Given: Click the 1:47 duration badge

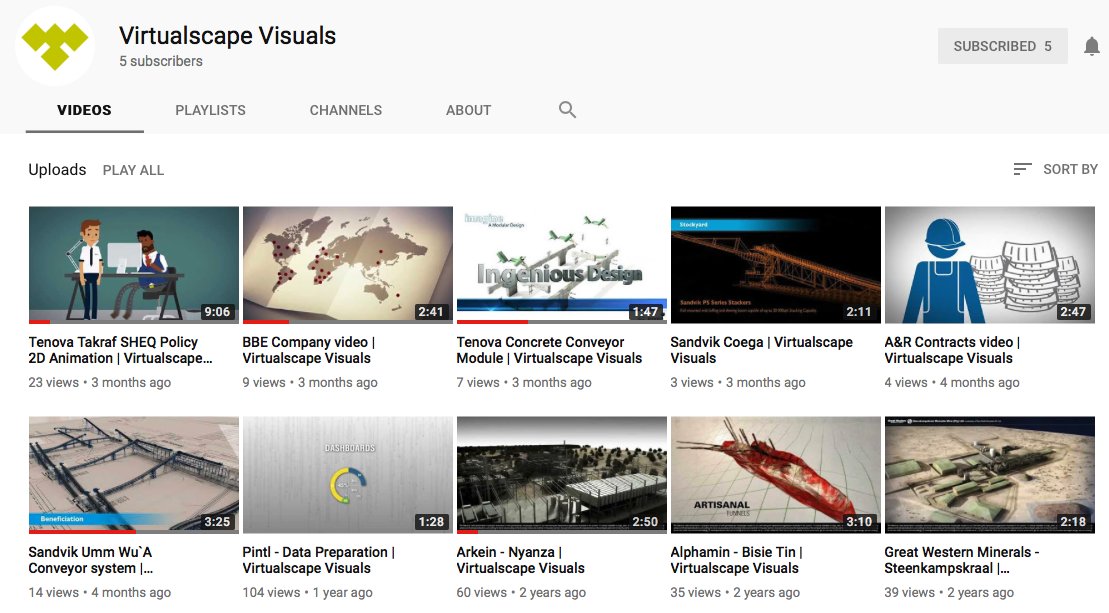Looking at the screenshot, I should point(645,312).
